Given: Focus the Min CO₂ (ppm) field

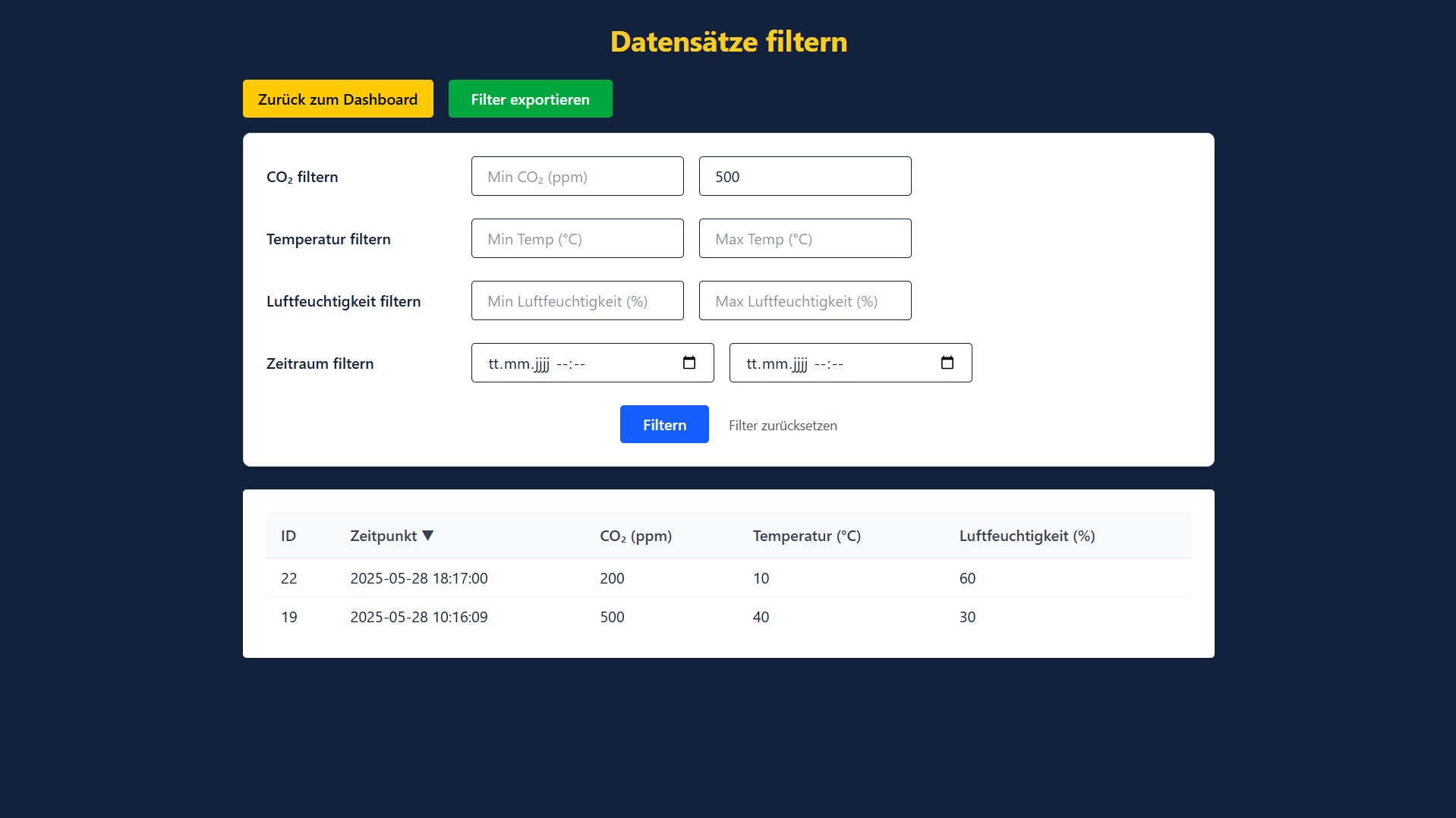Looking at the screenshot, I should [577, 176].
